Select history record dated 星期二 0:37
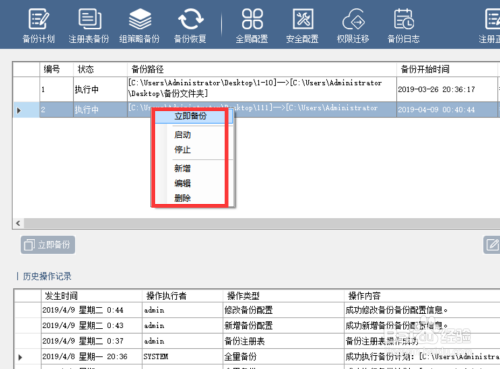Image resolution: width=500 pixels, height=369 pixels. 257,341
